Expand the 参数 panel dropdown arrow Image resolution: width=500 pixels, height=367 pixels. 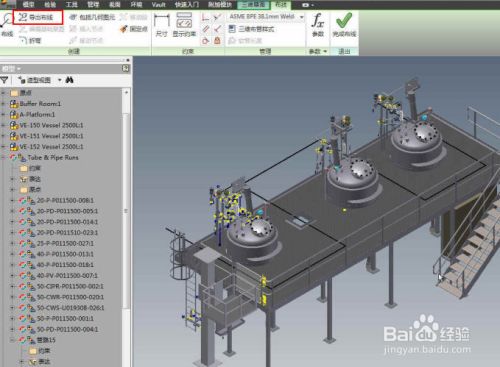(325, 51)
